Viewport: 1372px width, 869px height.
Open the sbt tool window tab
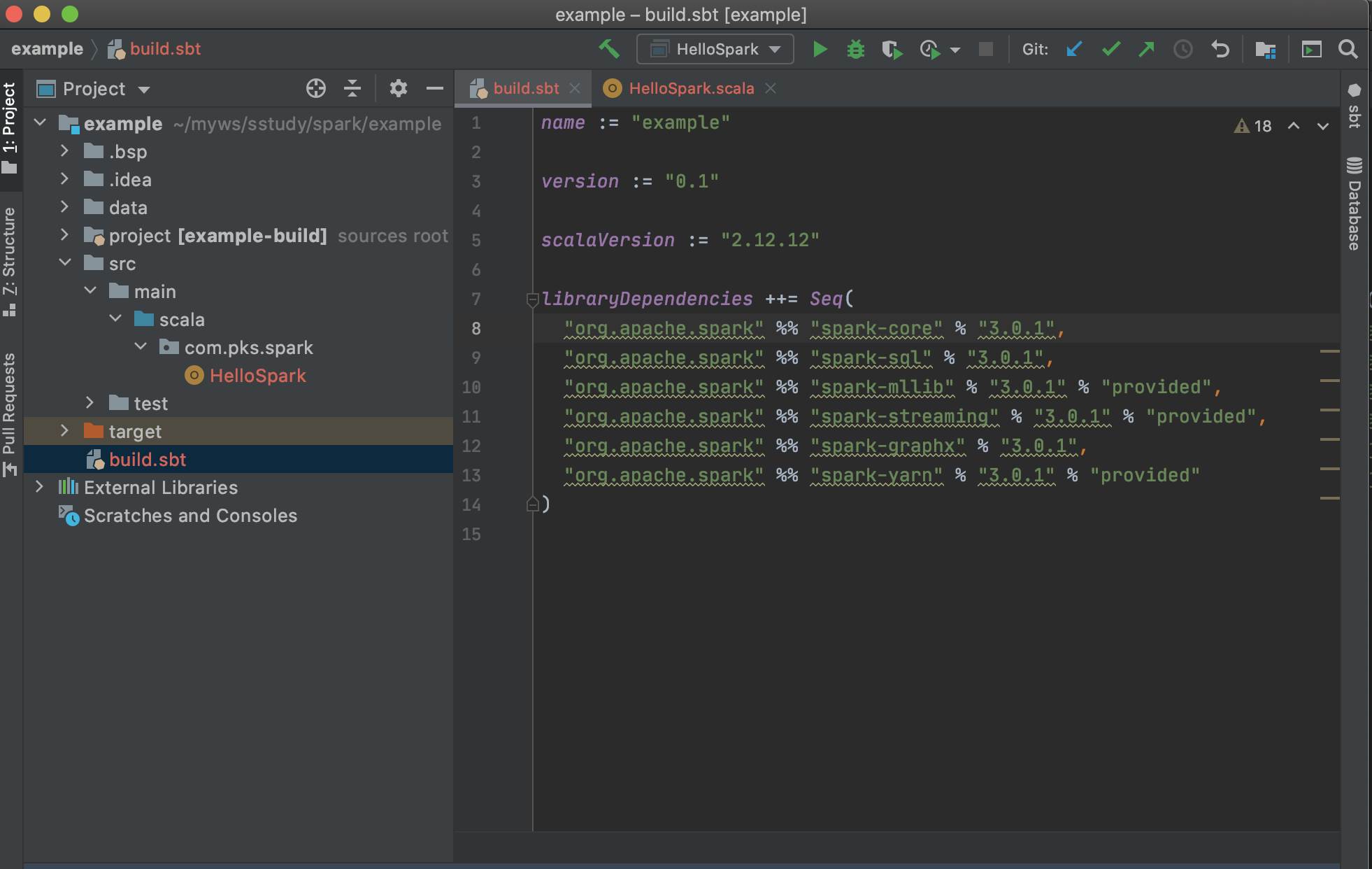(1355, 106)
